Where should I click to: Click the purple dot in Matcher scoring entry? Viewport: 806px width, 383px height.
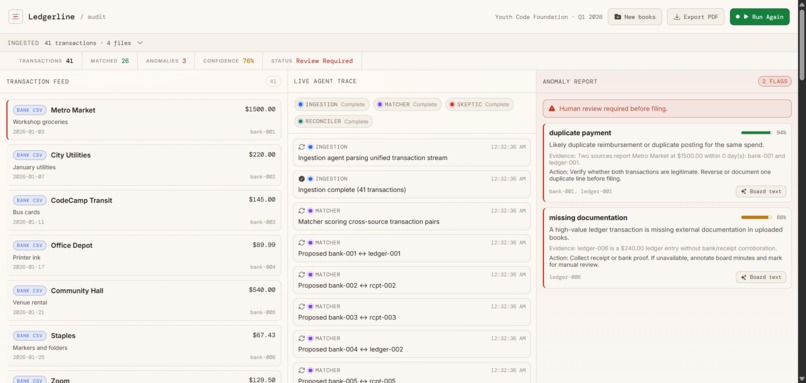[x=310, y=211]
